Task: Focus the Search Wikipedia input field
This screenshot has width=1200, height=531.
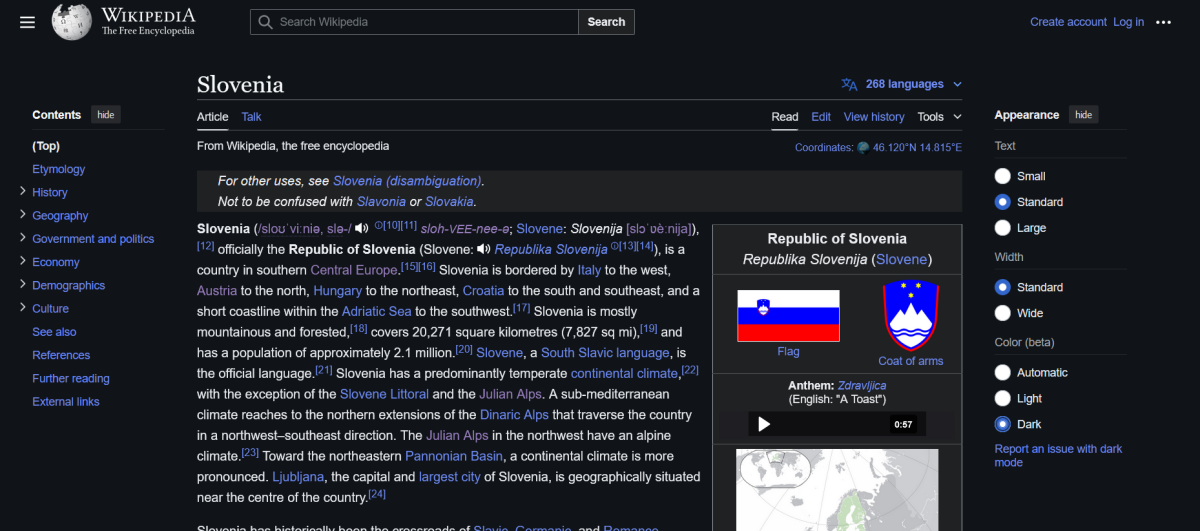Action: [x=414, y=22]
